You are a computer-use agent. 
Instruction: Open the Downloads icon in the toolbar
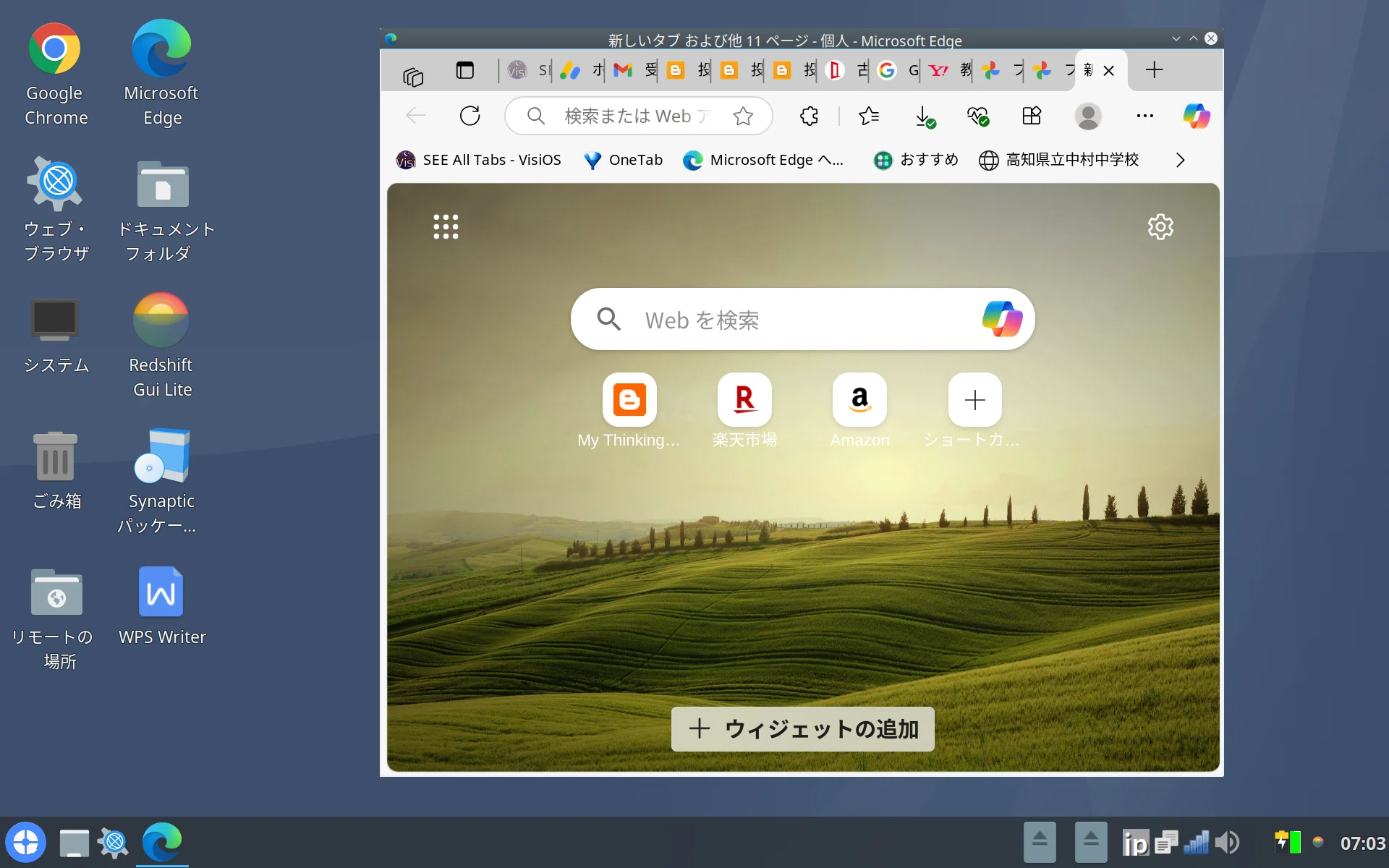925,116
